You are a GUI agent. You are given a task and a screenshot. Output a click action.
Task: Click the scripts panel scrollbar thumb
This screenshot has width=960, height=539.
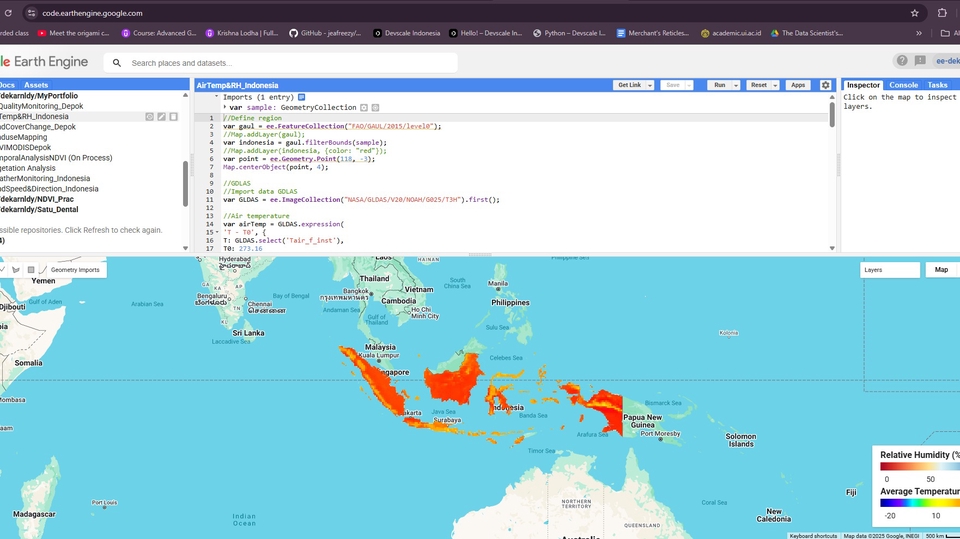click(x=186, y=184)
